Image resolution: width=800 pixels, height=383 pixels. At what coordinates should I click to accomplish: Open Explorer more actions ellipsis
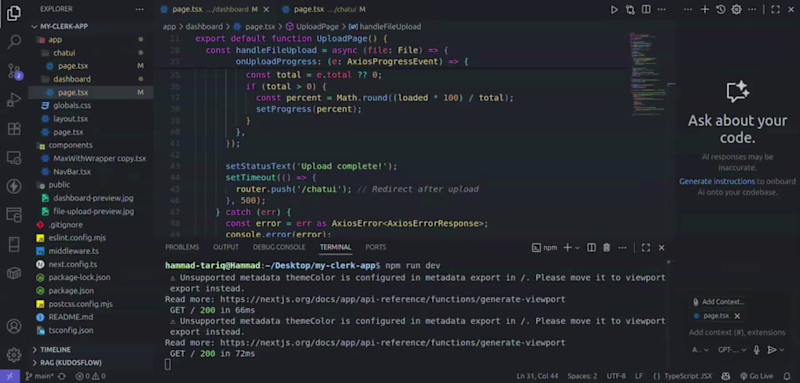[x=139, y=9]
